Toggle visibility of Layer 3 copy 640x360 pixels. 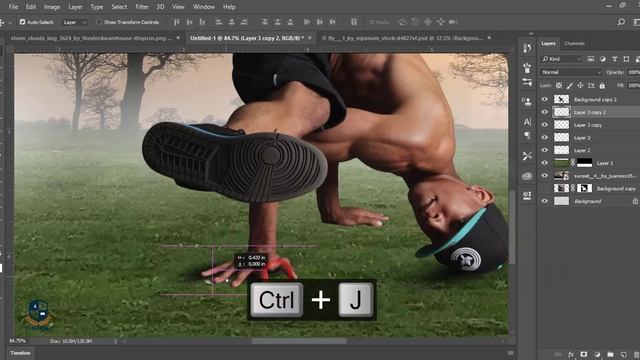click(544, 125)
